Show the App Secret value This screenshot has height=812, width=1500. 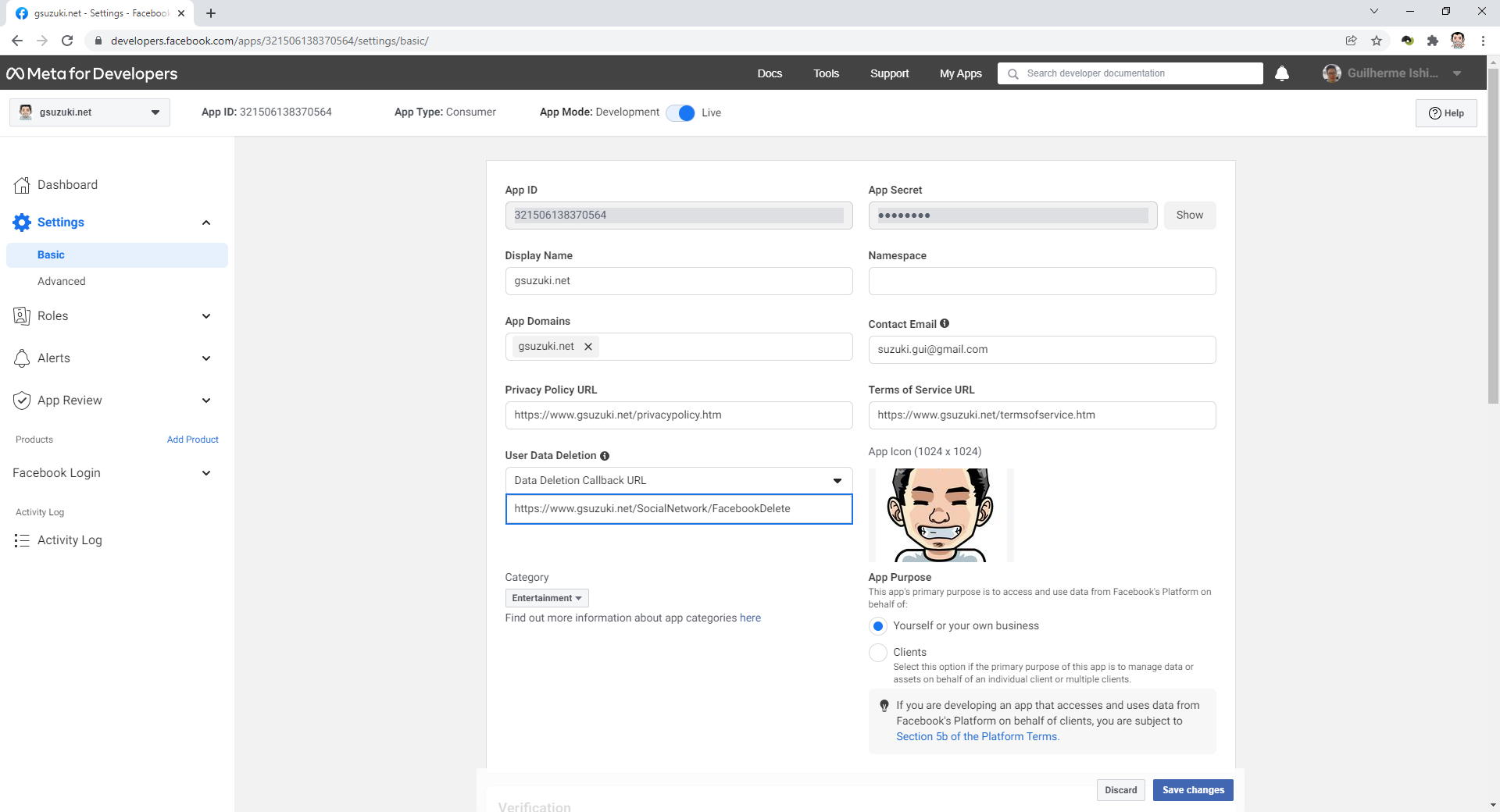(x=1189, y=215)
